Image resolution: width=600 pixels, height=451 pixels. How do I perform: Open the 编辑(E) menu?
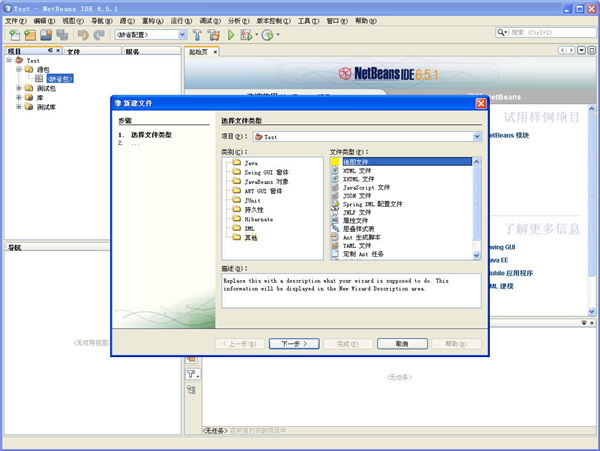coord(44,21)
